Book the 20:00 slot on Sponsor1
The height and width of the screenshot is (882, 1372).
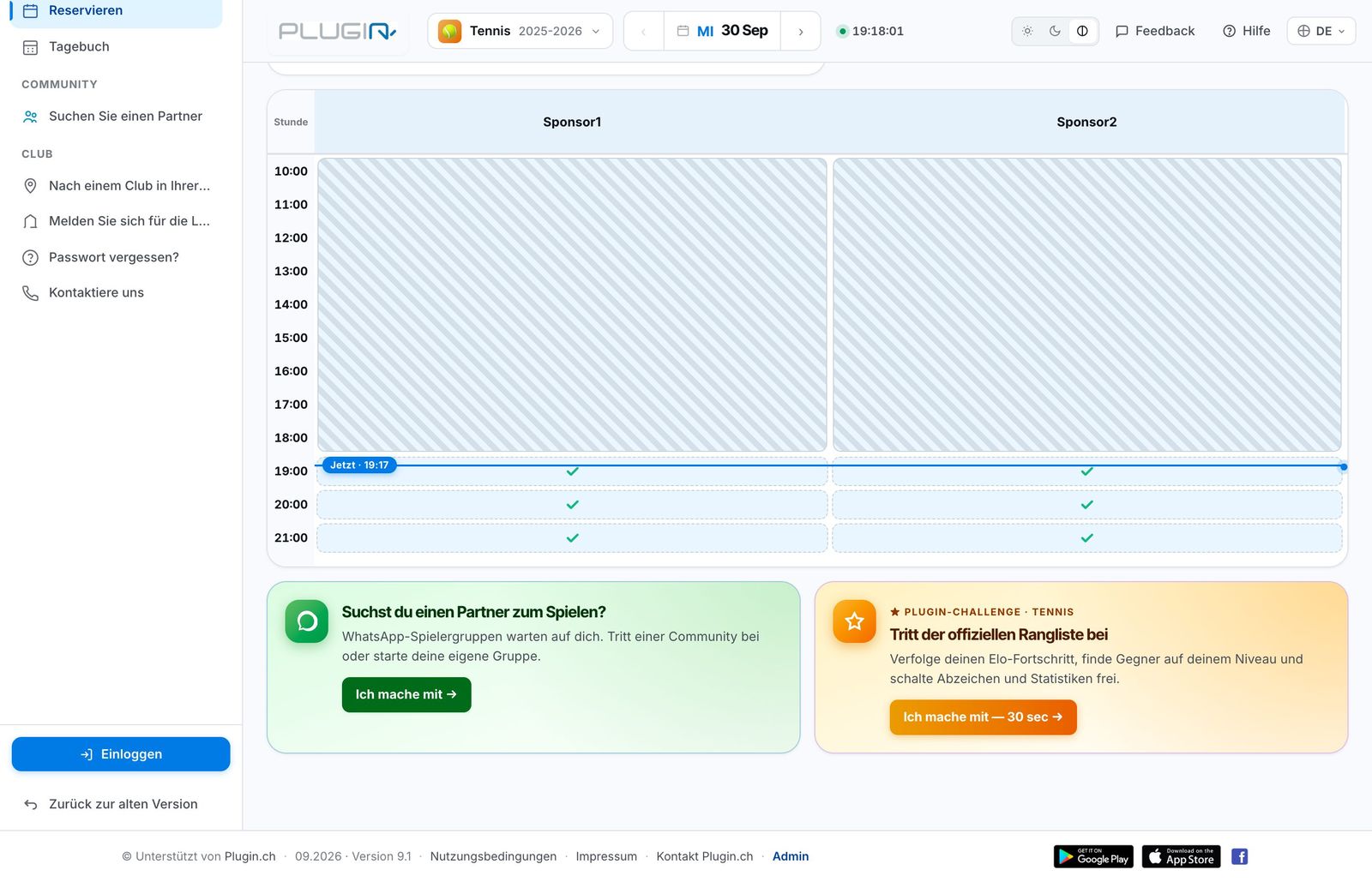(572, 505)
